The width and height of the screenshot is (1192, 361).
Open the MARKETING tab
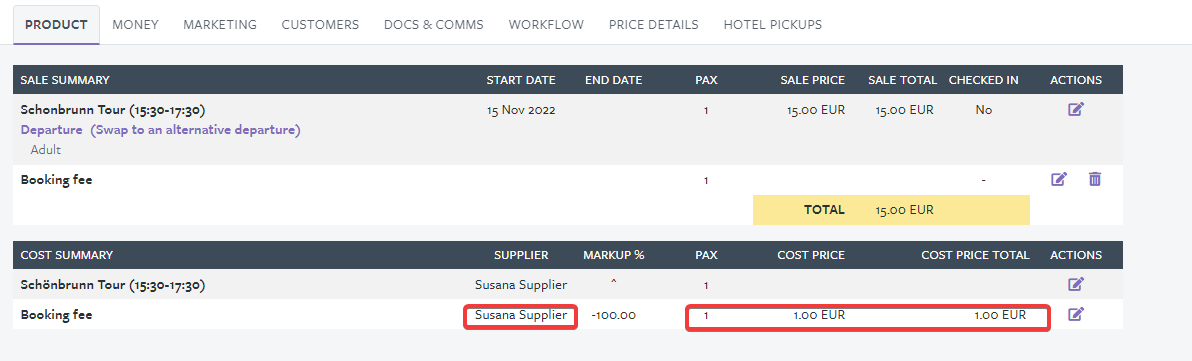(220, 24)
